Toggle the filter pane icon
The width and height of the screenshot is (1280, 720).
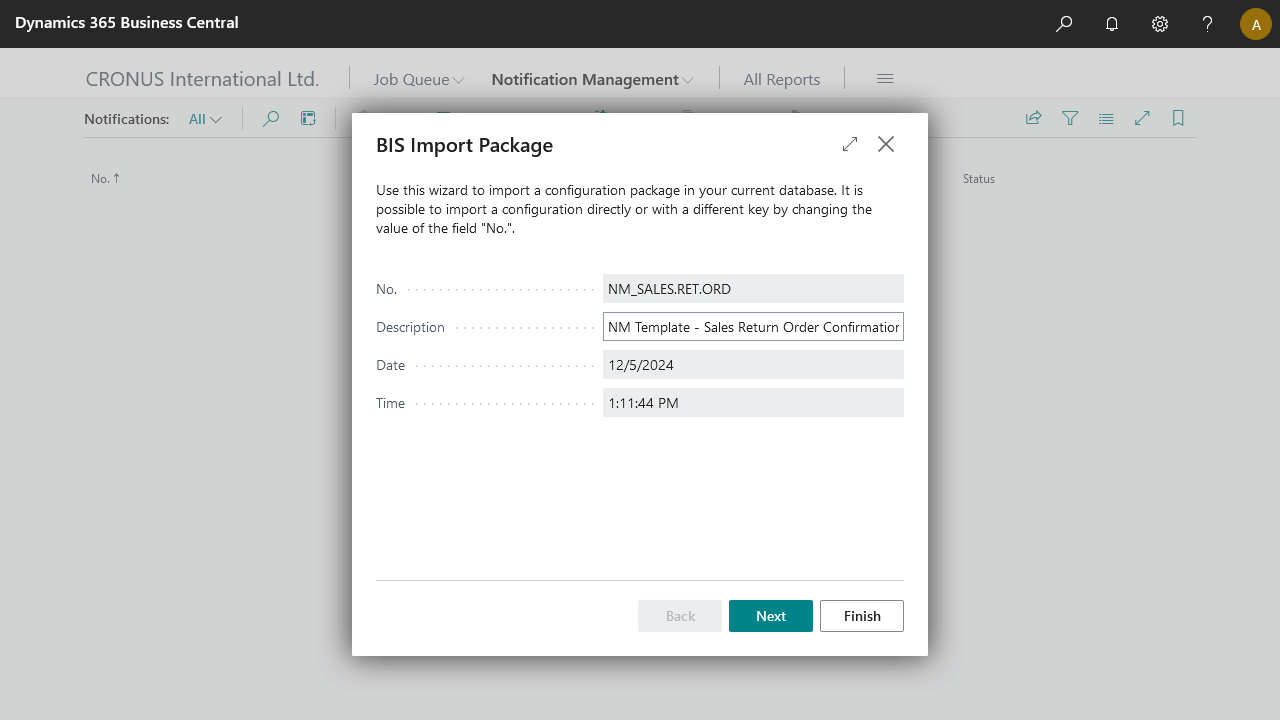tap(1070, 118)
